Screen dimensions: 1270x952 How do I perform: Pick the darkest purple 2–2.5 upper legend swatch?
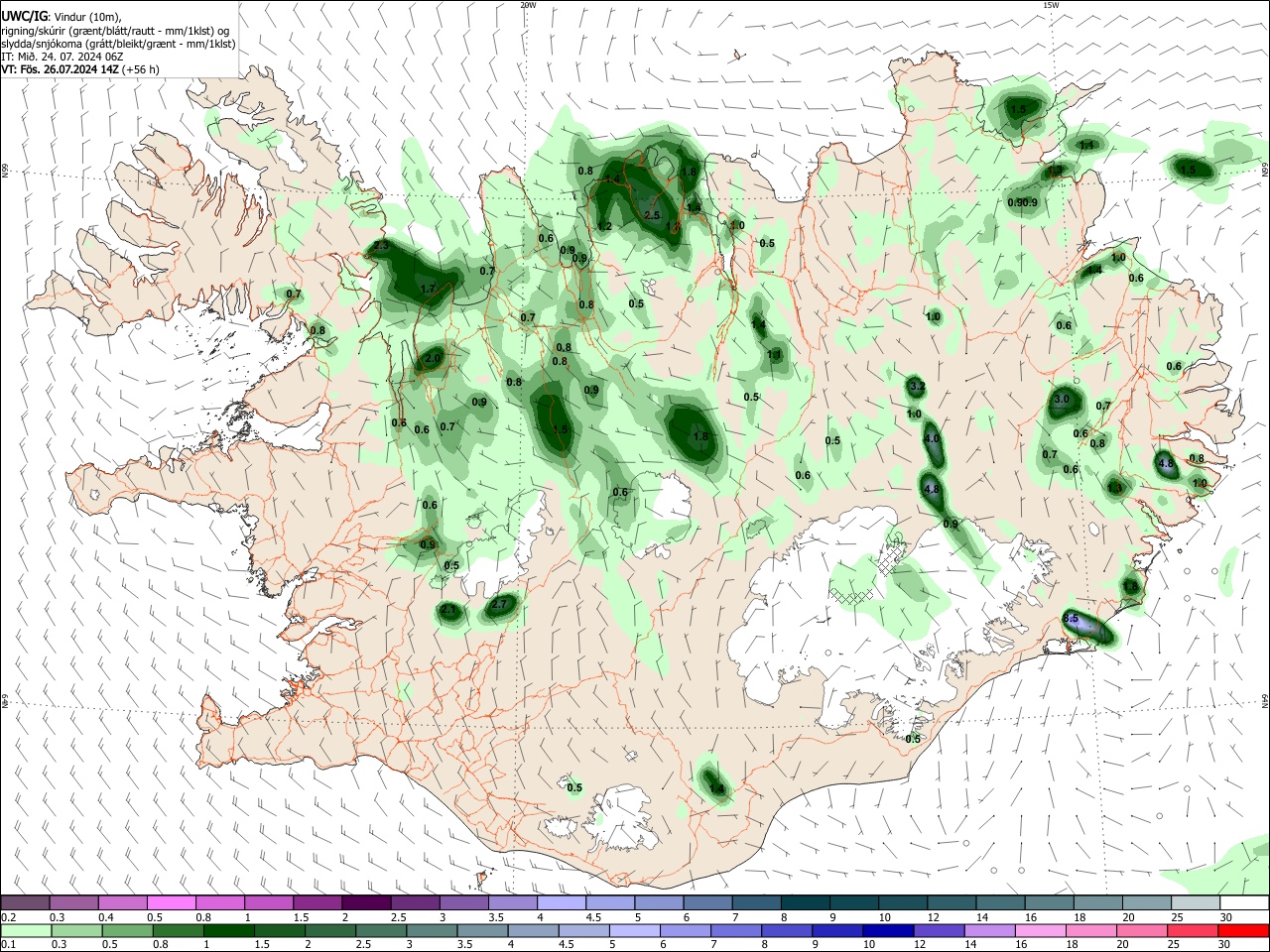pos(365,902)
